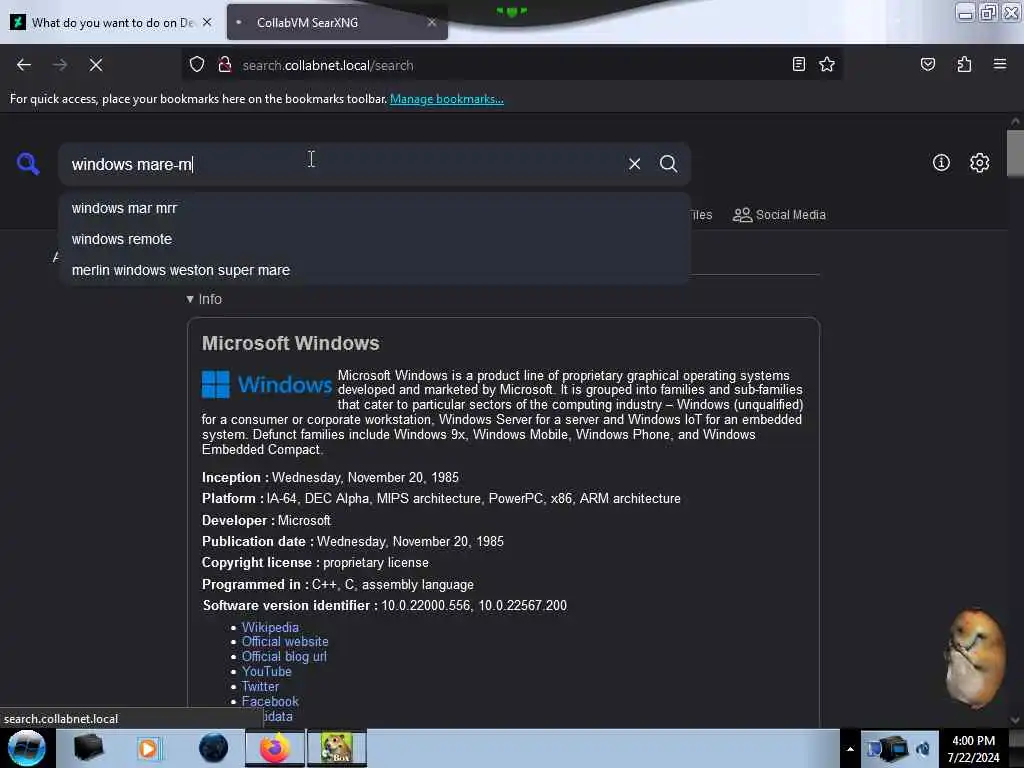Click the page vertical scrollbar thumb

(1015, 153)
